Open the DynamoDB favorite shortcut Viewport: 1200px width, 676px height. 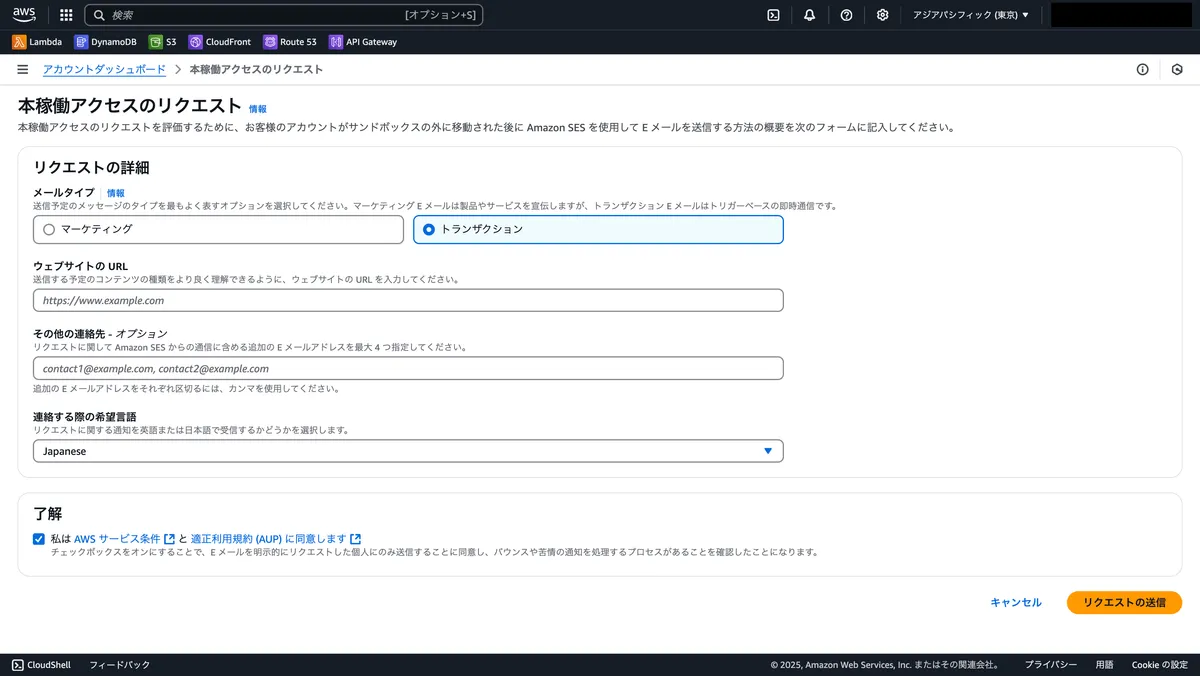pos(105,42)
